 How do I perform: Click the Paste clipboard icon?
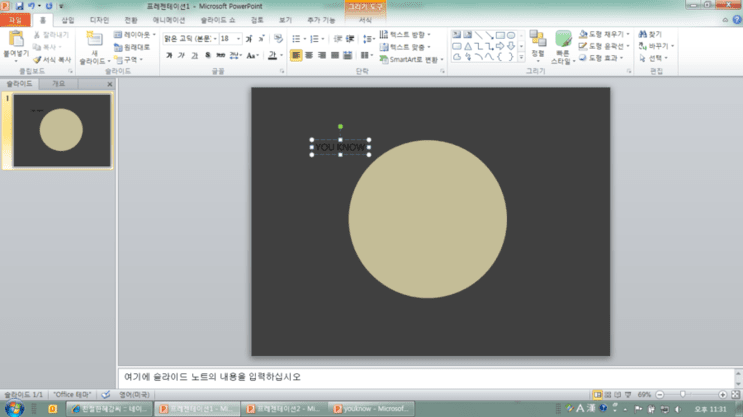pyautogui.click(x=16, y=39)
